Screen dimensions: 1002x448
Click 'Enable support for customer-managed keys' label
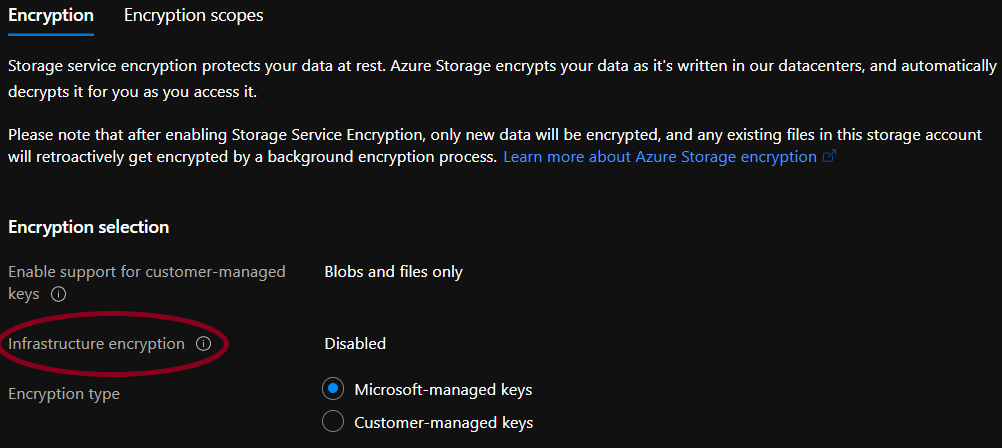tap(146, 272)
